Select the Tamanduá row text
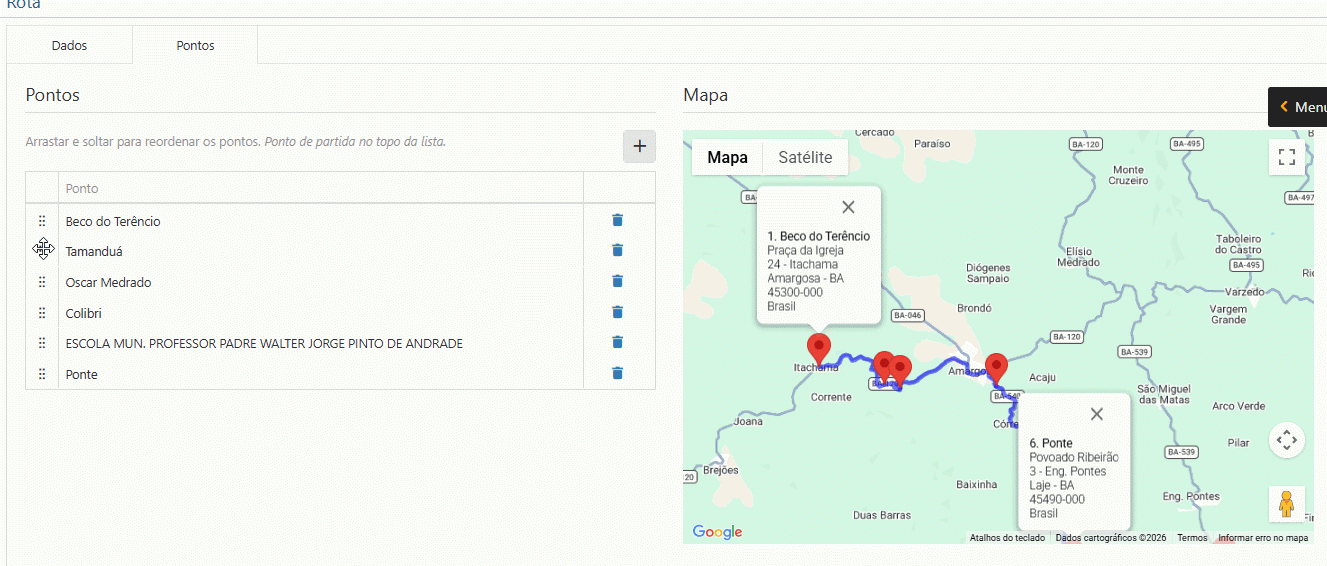 [94, 251]
